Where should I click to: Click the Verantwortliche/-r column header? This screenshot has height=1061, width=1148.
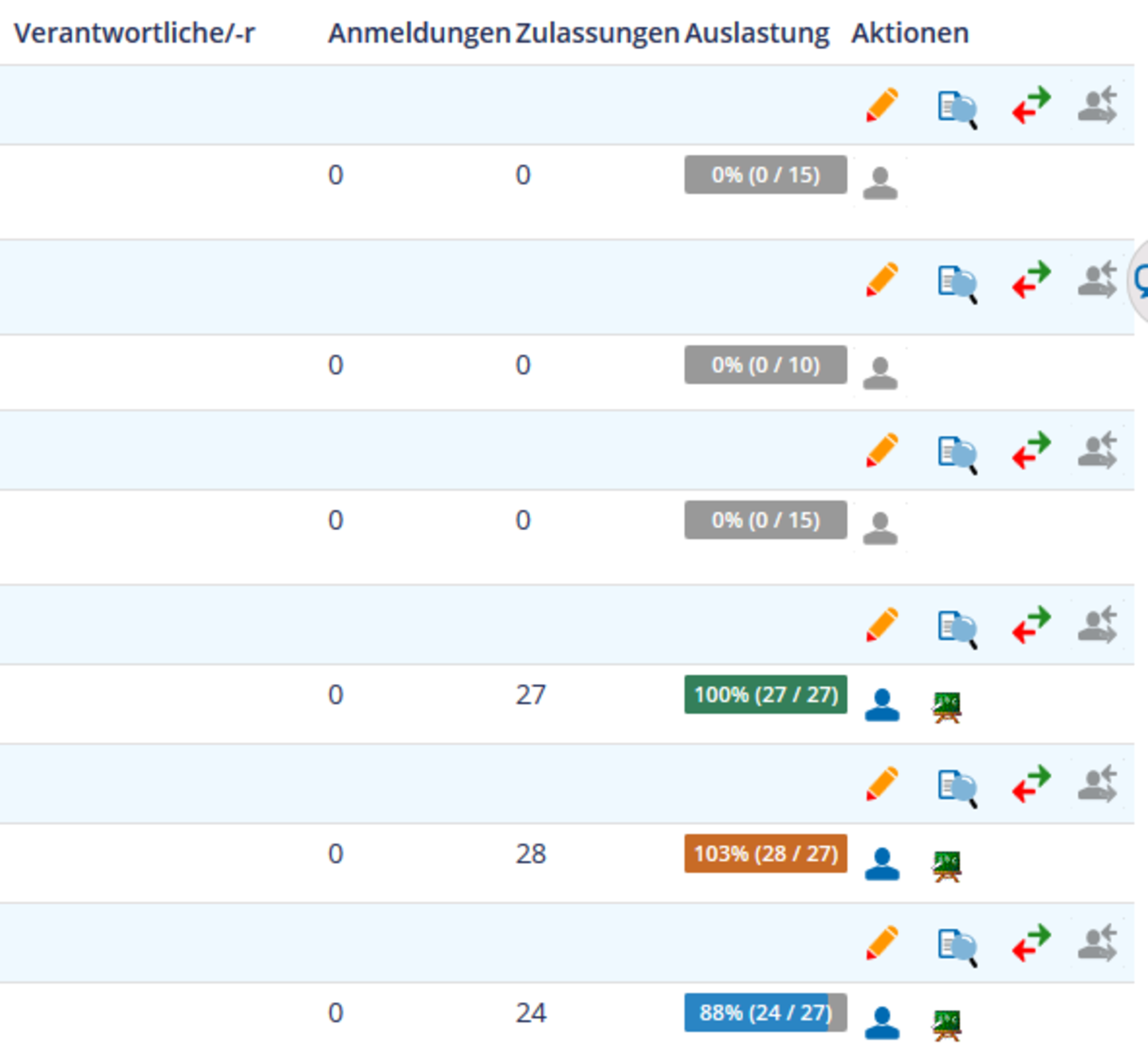pos(135,33)
